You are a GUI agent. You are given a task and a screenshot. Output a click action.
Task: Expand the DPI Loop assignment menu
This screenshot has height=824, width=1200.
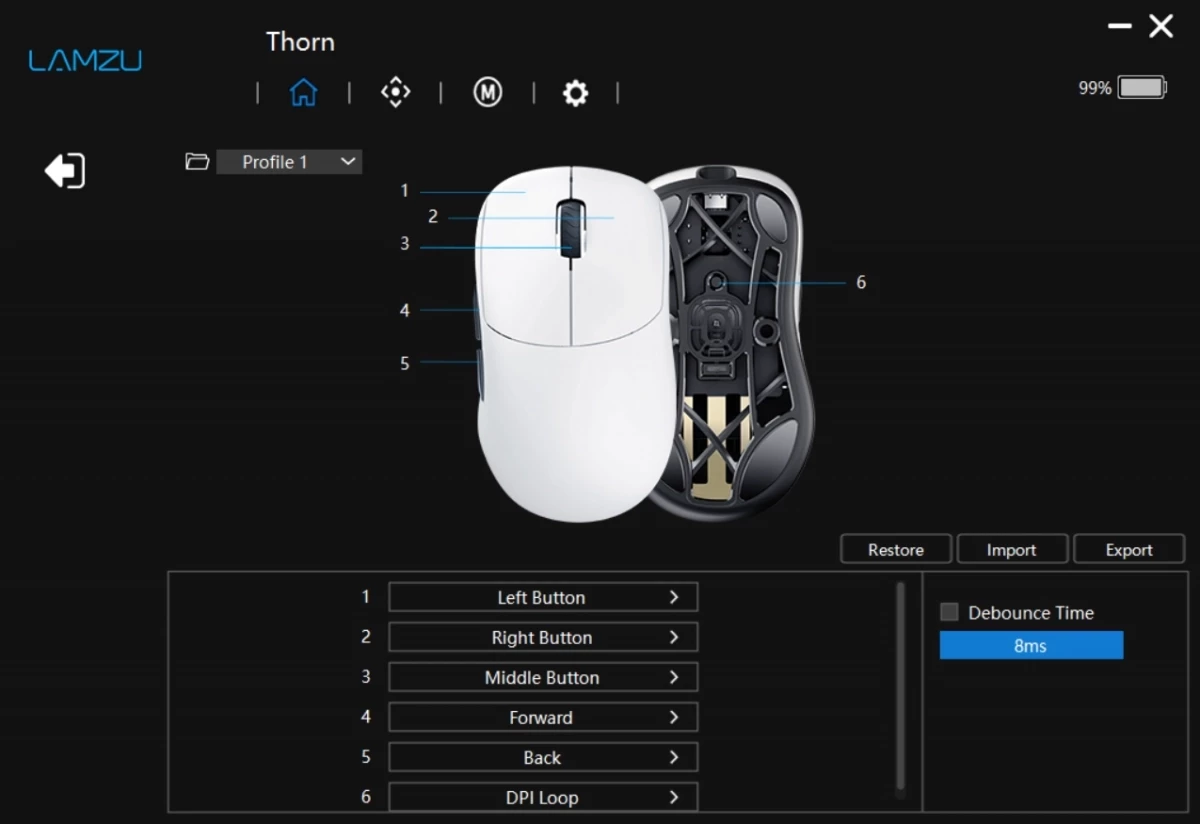point(543,797)
